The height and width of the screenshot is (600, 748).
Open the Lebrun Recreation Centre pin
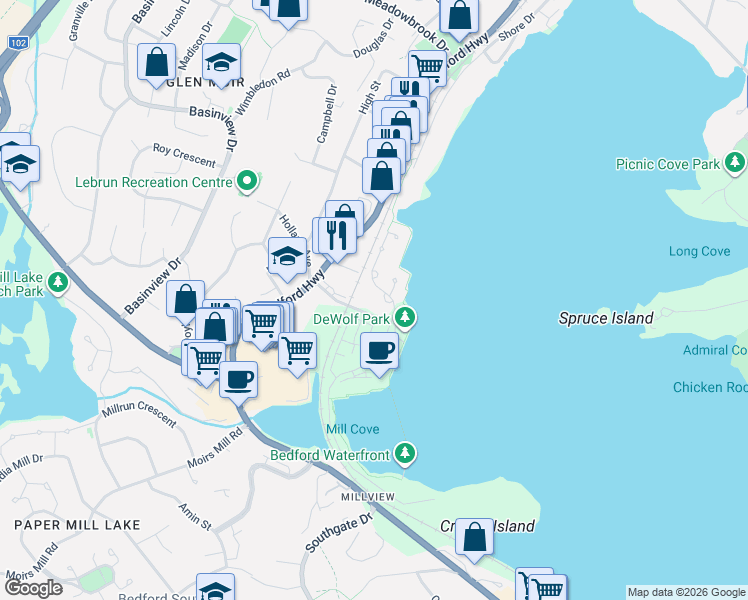pos(248,182)
